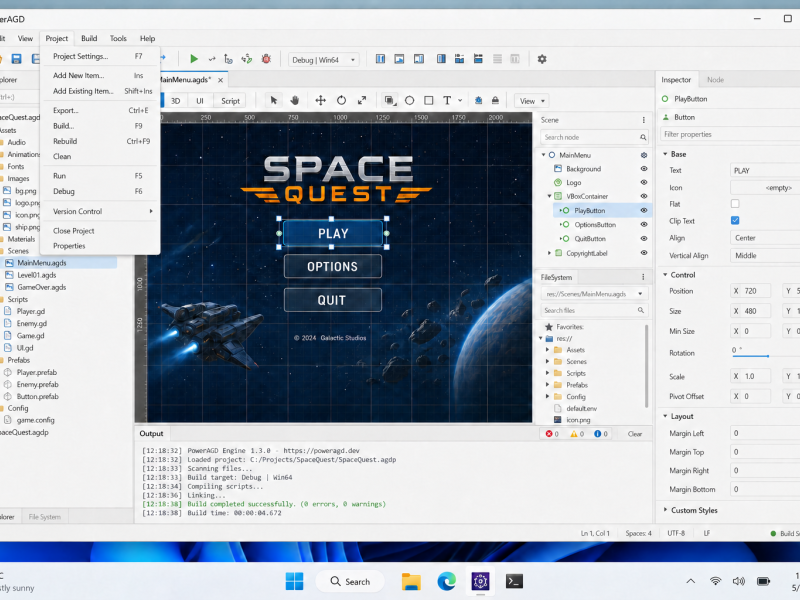This screenshot has height=600, width=800.
Task: Open the Scene panel three-dot menu
Action: pos(643,120)
